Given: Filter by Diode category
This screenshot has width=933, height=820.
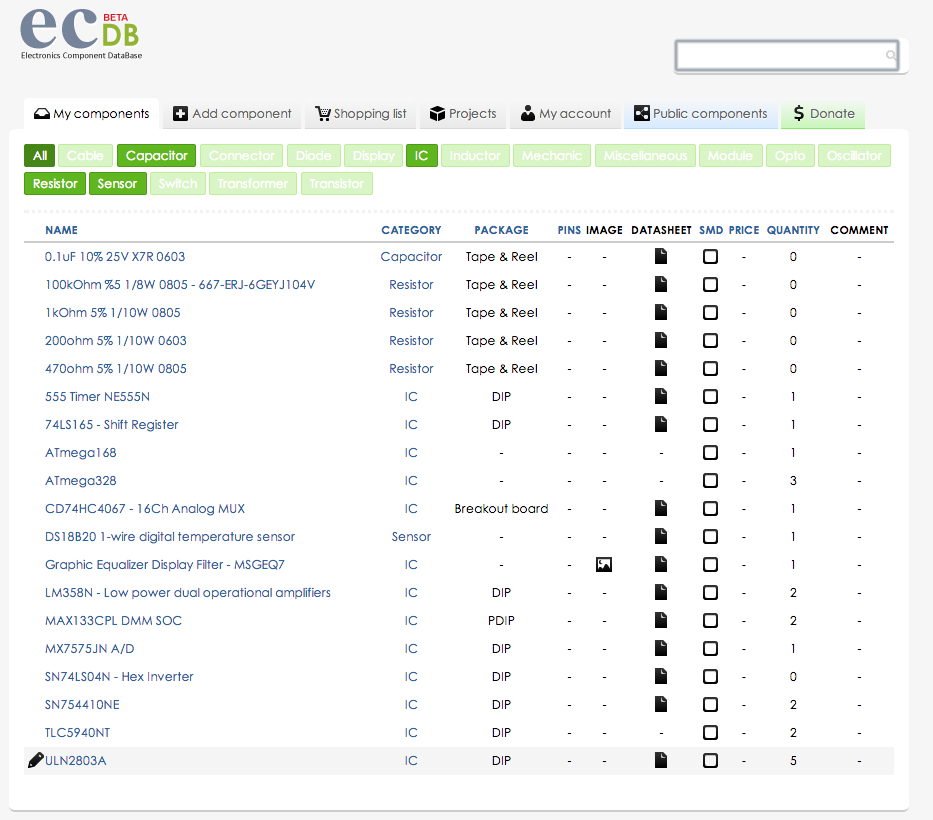Looking at the screenshot, I should [x=314, y=155].
